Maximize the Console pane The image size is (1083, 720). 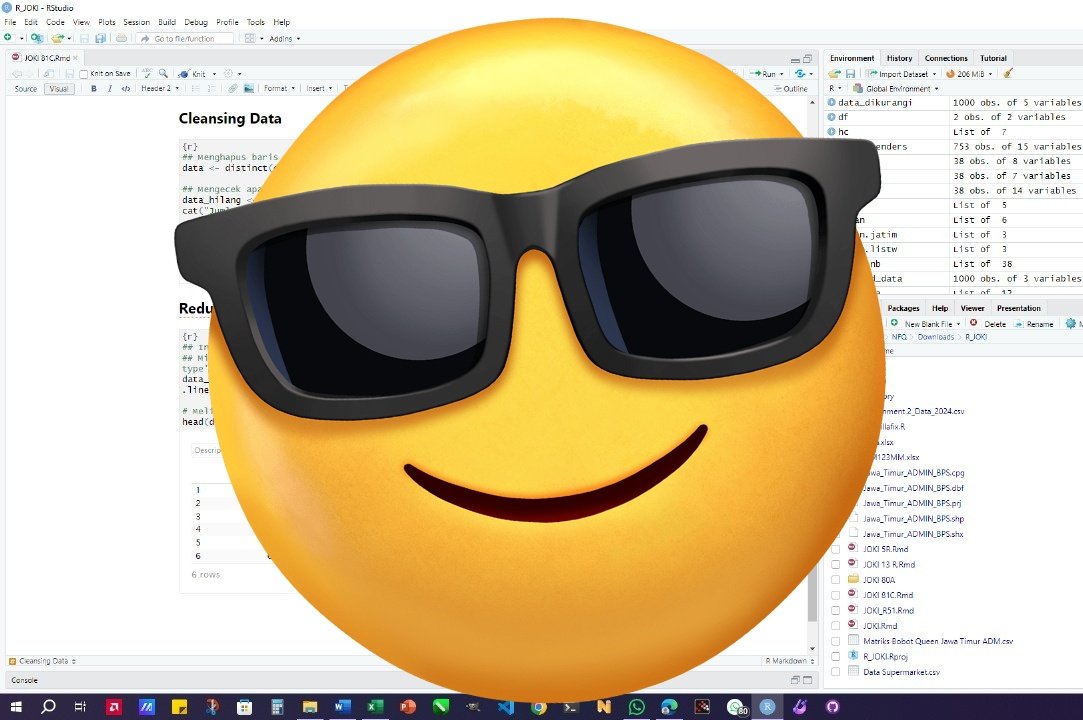(x=807, y=680)
